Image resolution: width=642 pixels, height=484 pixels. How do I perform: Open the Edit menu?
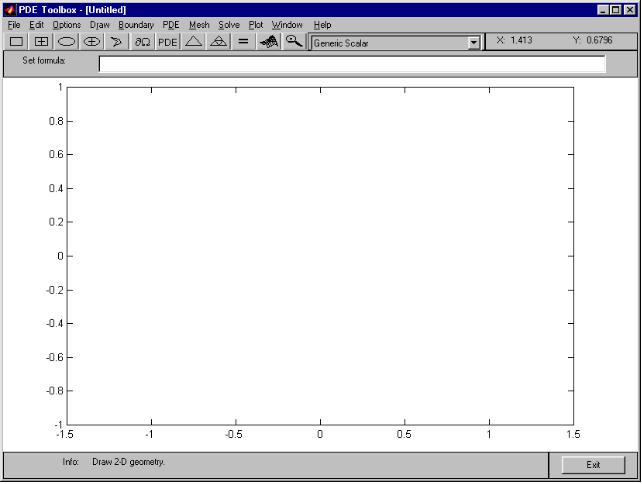[x=36, y=25]
